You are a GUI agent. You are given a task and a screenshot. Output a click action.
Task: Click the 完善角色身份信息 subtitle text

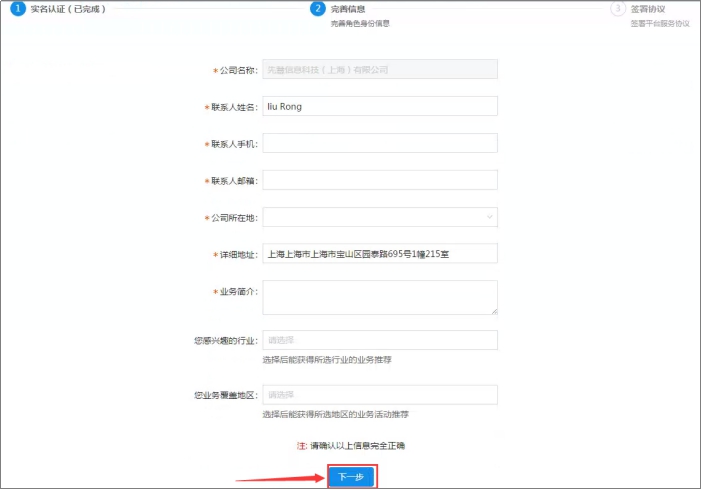pyautogui.click(x=360, y=23)
